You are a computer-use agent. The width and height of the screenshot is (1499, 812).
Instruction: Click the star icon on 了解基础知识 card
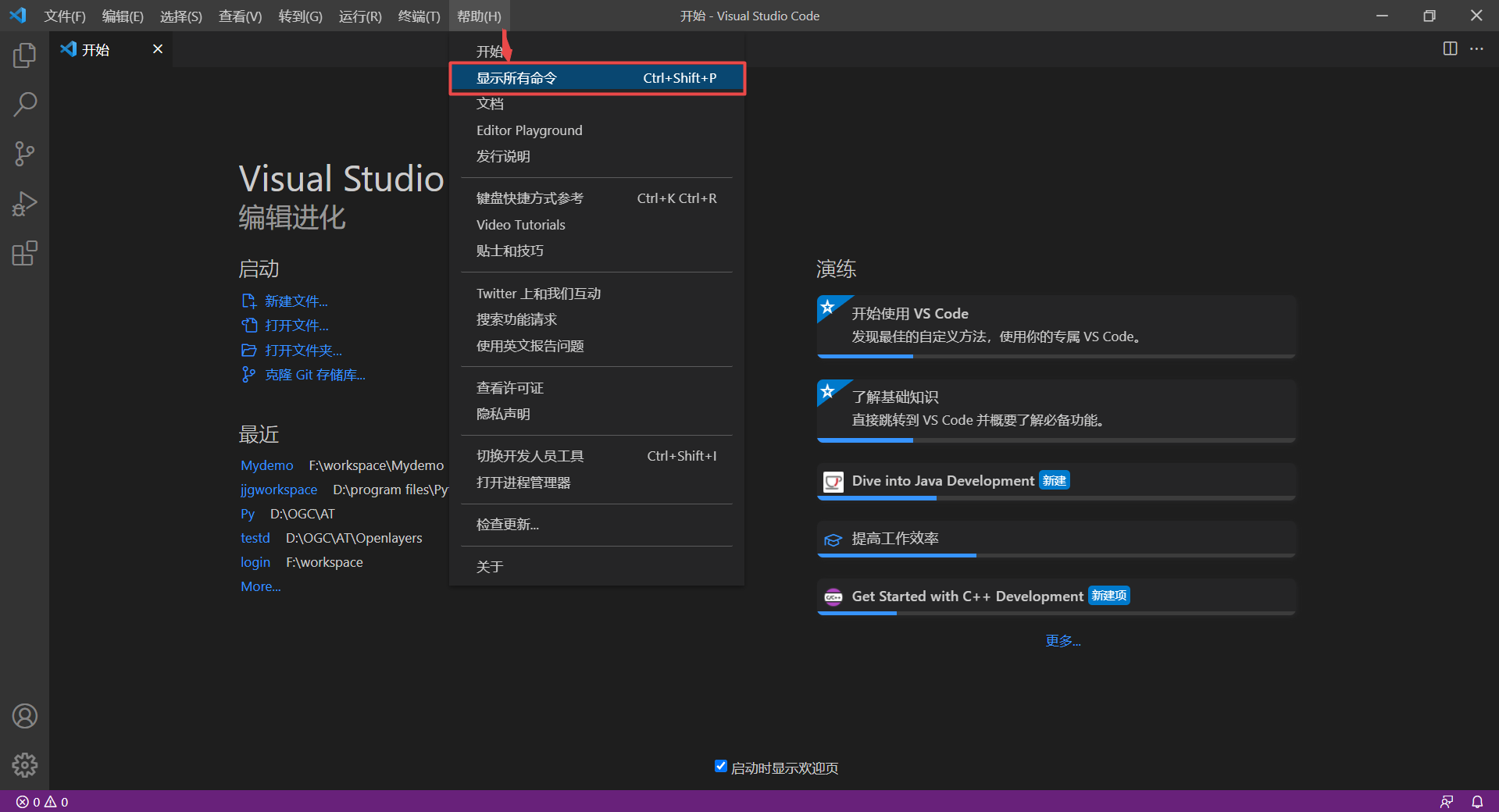[x=828, y=391]
